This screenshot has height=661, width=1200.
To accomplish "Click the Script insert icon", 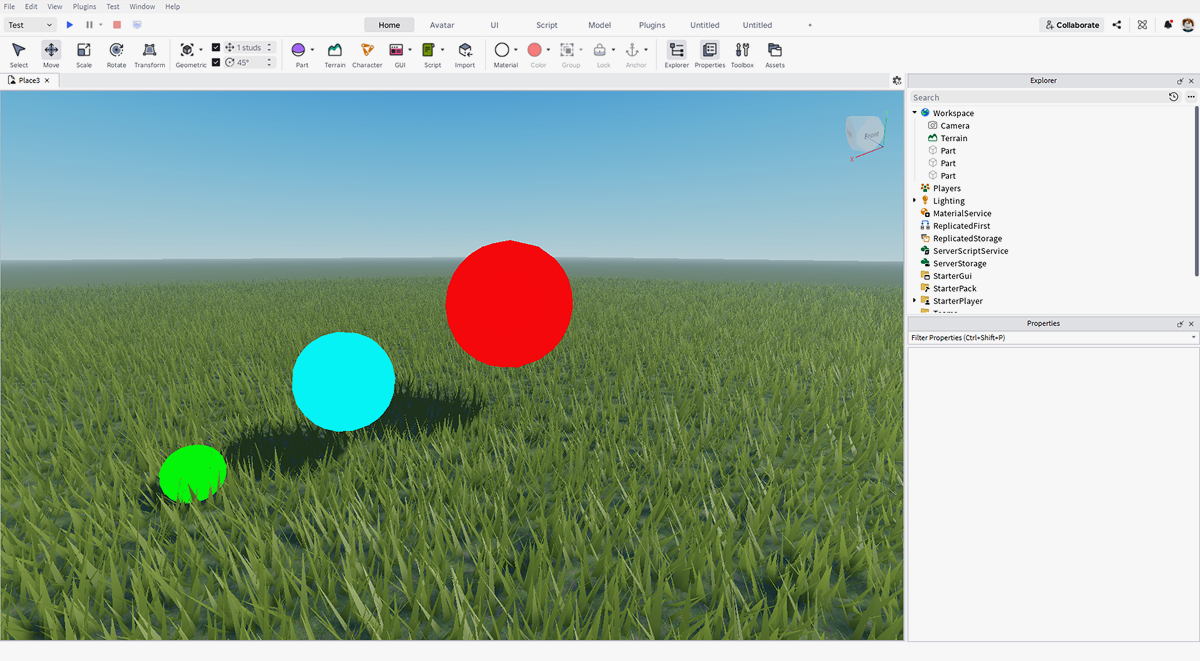I will [429, 49].
